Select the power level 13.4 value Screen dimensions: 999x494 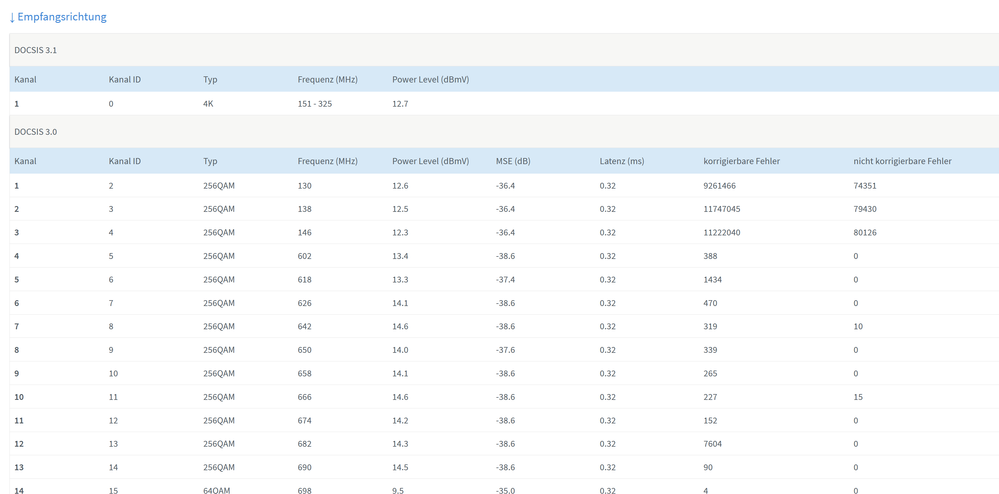coord(400,256)
